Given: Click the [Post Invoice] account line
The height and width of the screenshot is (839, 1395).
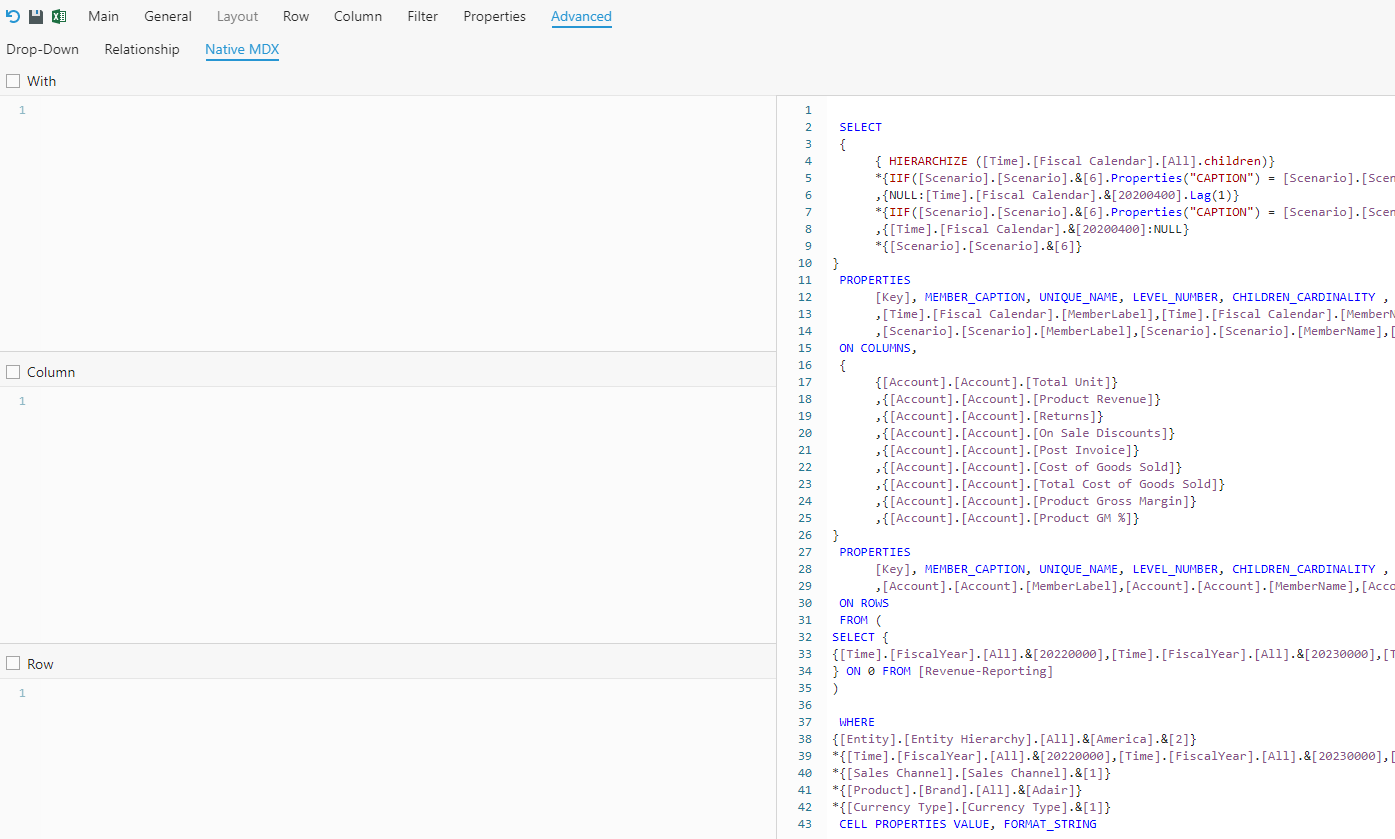Looking at the screenshot, I should (1007, 450).
